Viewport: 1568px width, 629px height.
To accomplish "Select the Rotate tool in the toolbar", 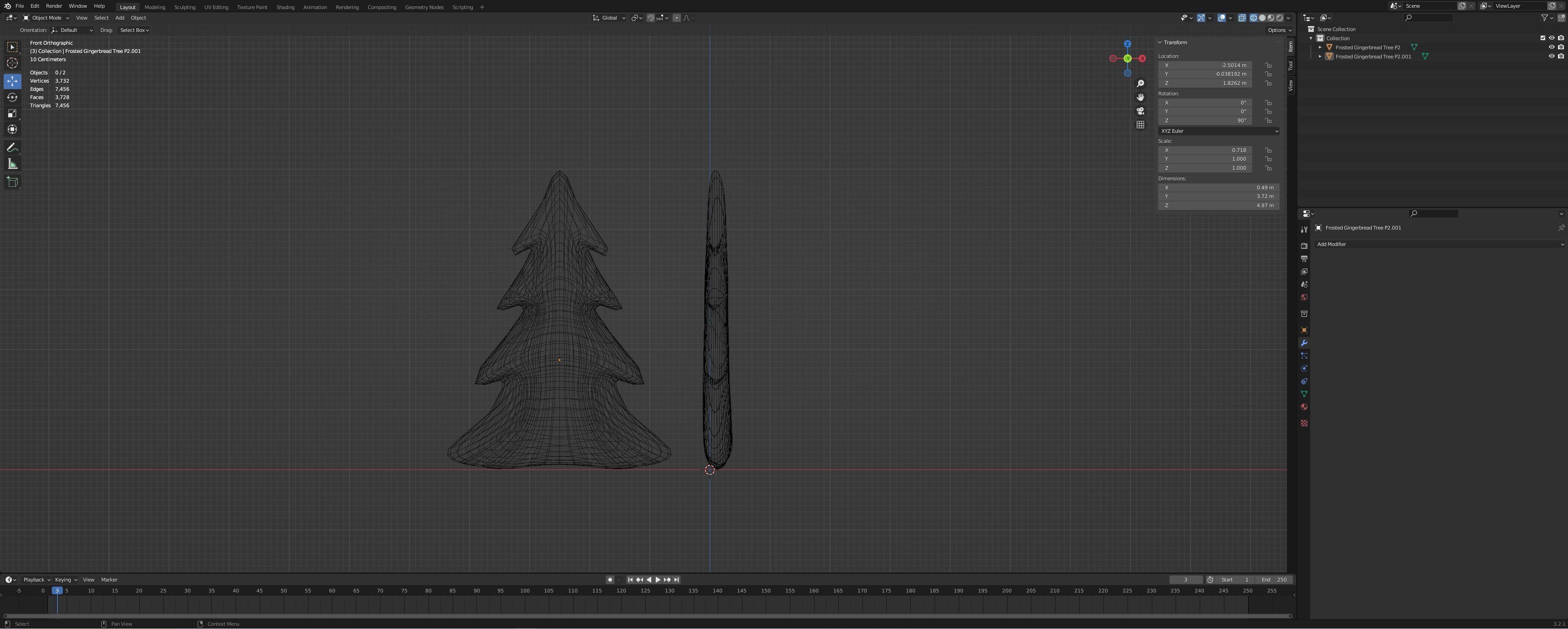I will (x=12, y=97).
